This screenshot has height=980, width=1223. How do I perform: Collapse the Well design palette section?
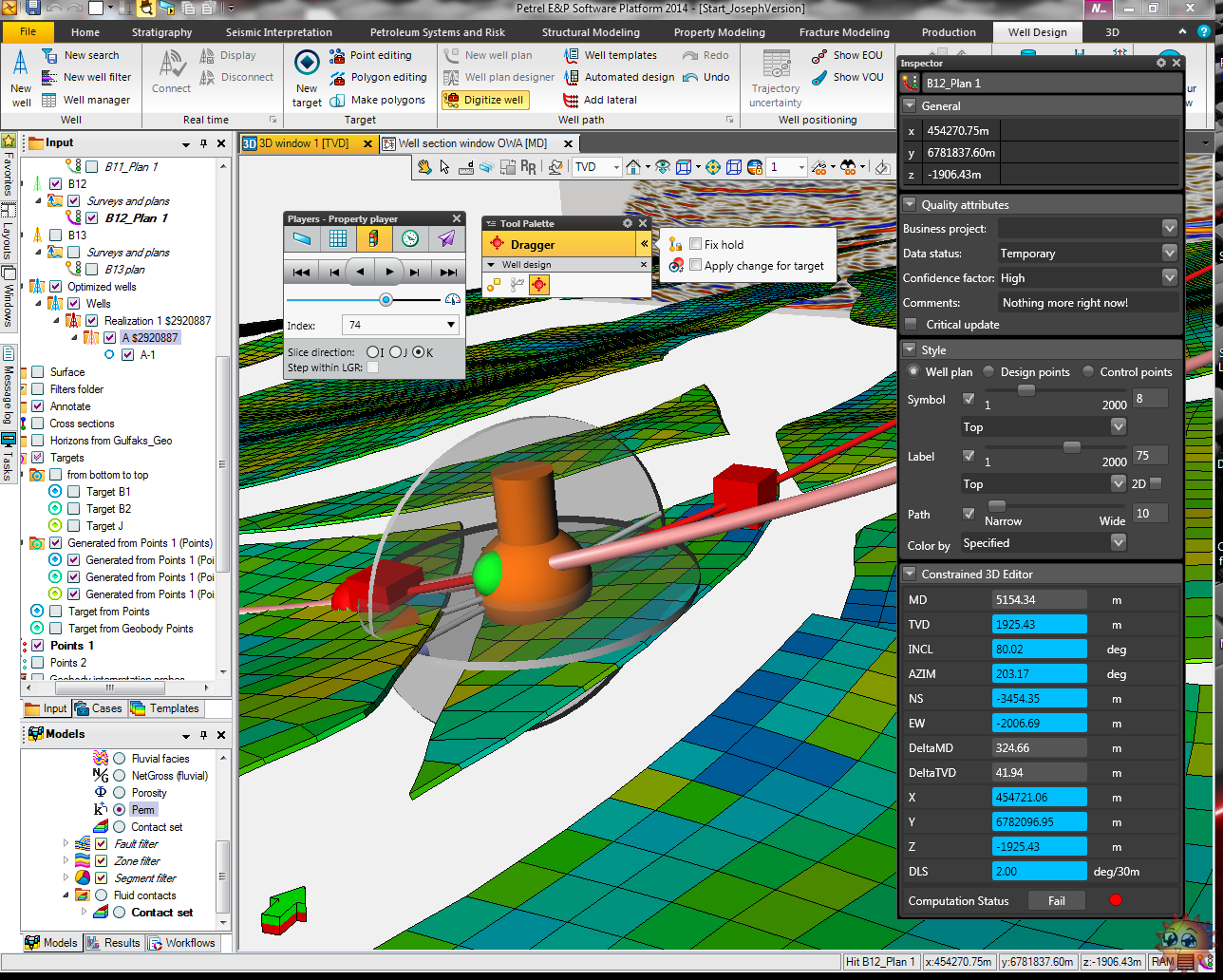coord(491,265)
